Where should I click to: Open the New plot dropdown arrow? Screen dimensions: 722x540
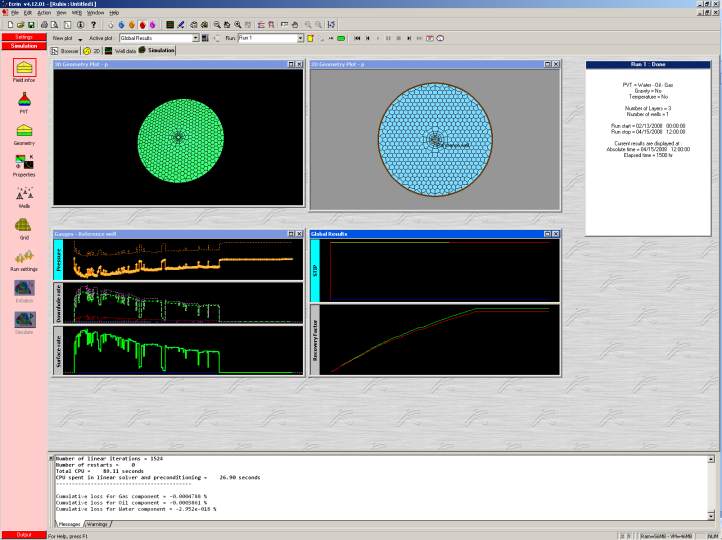click(x=80, y=39)
